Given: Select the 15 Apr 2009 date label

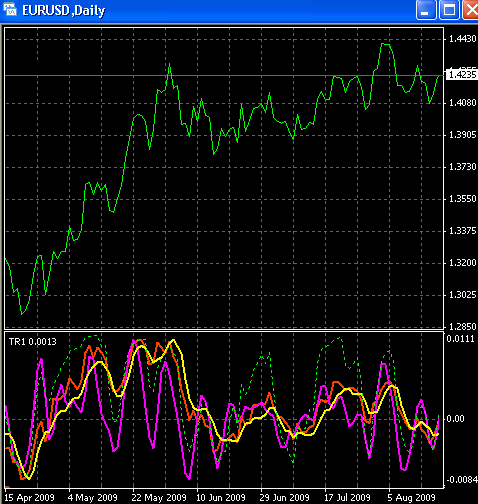Looking at the screenshot, I should click(29, 498).
